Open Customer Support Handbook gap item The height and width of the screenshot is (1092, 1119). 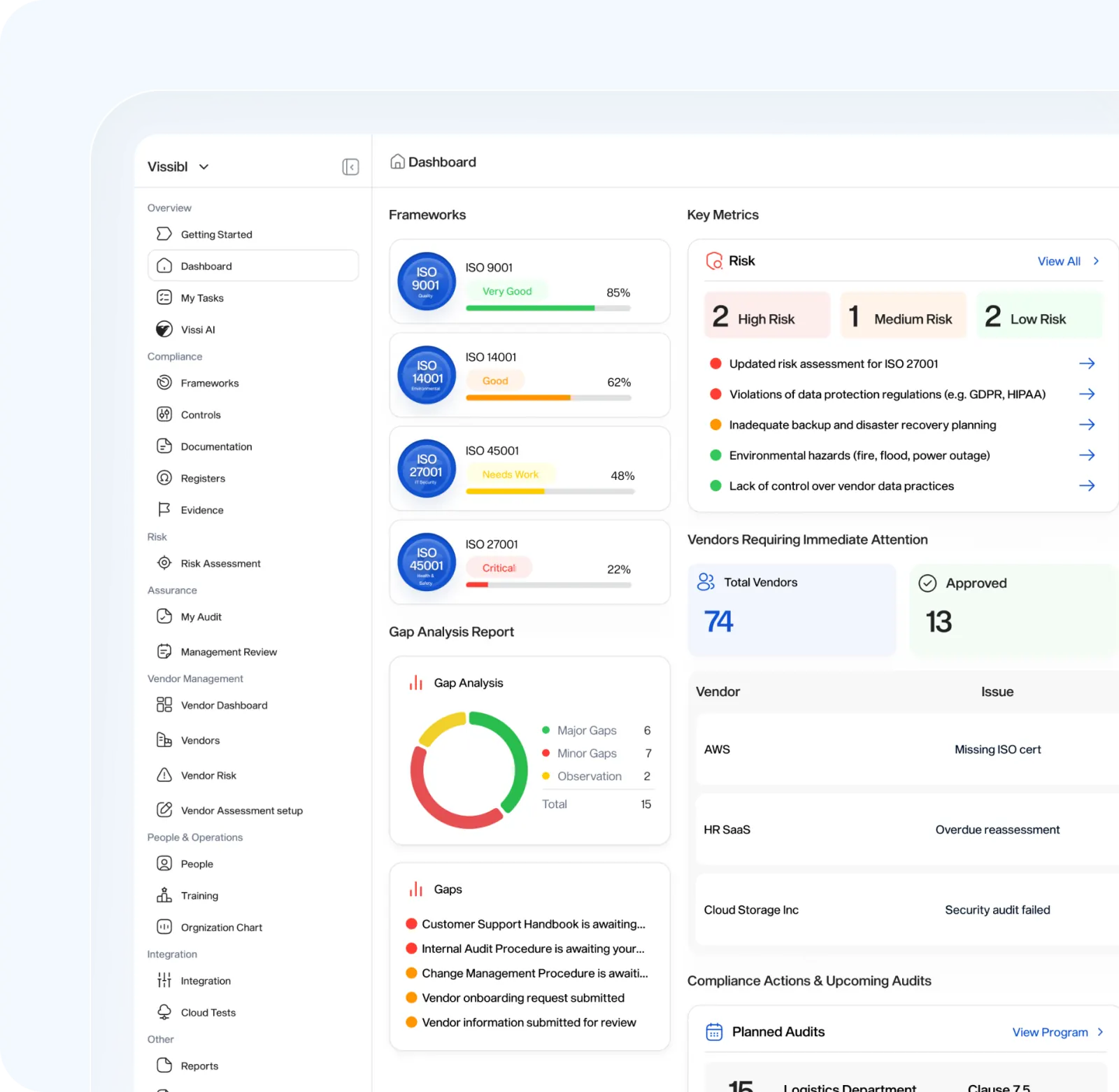526,924
